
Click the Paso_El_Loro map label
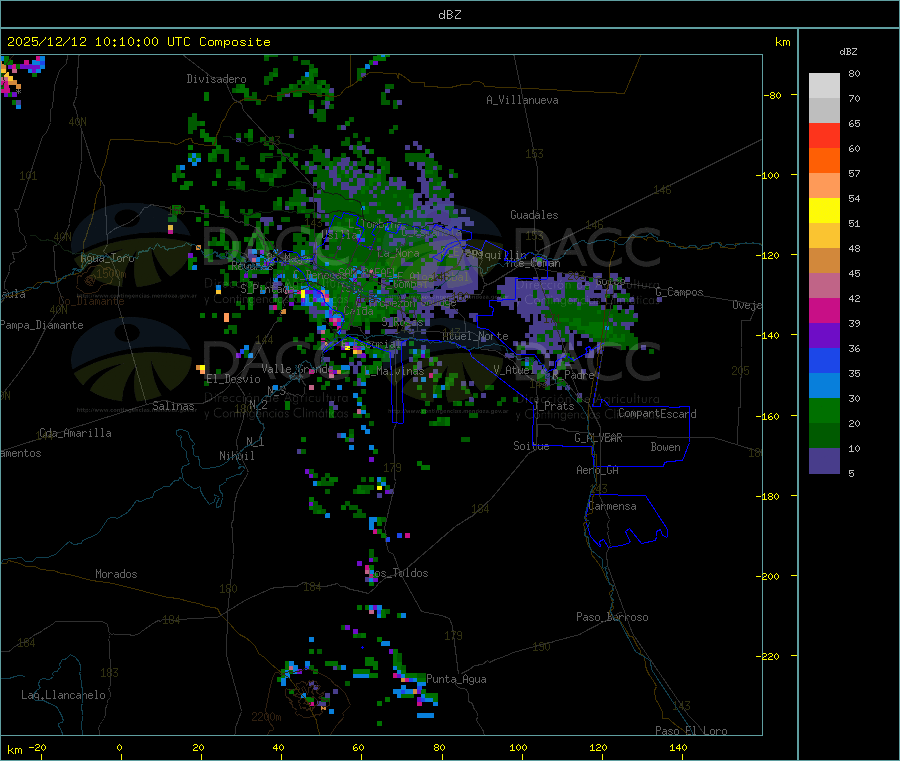pos(692,731)
